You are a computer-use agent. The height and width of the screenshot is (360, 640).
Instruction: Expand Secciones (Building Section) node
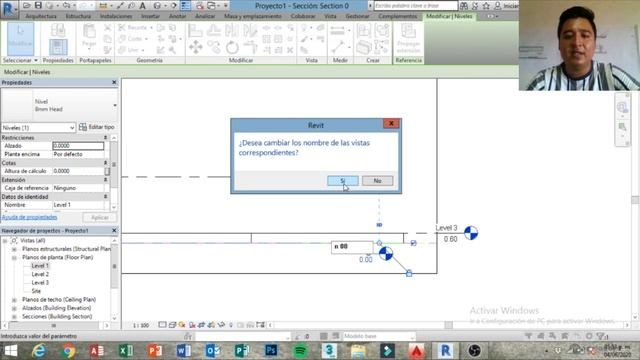14,317
